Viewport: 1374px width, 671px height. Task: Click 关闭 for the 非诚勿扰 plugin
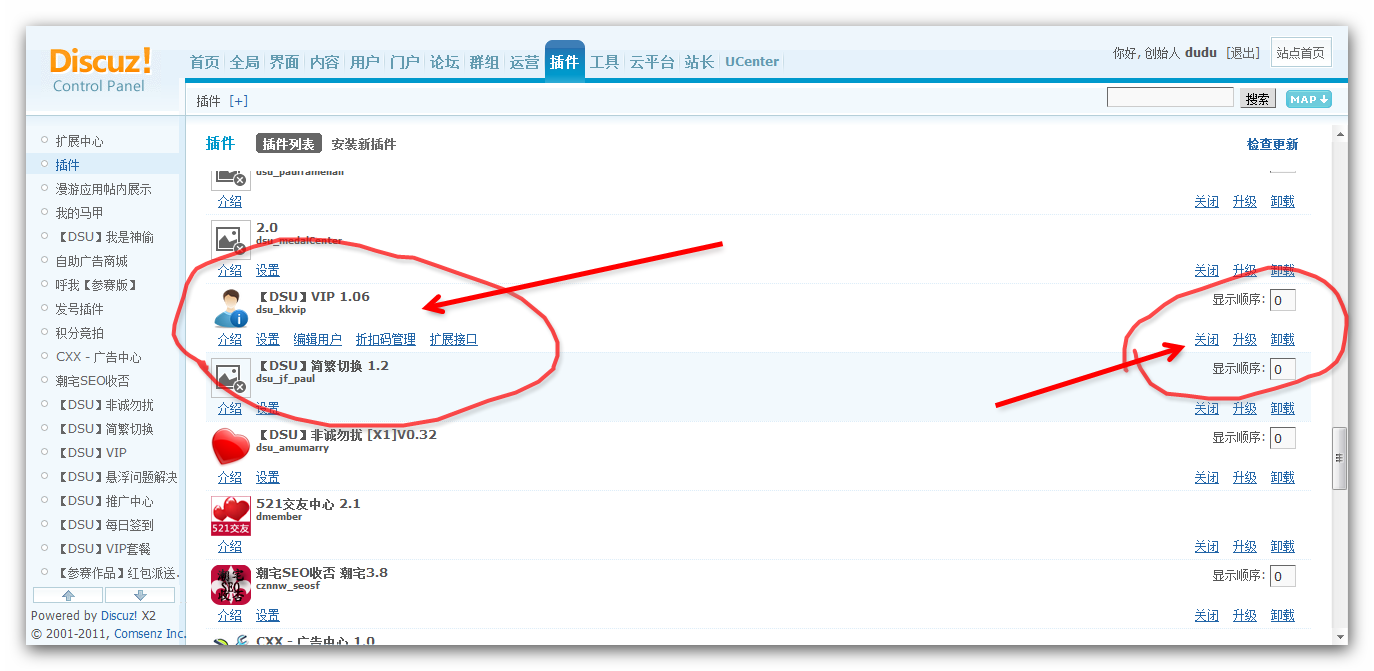[1206, 478]
